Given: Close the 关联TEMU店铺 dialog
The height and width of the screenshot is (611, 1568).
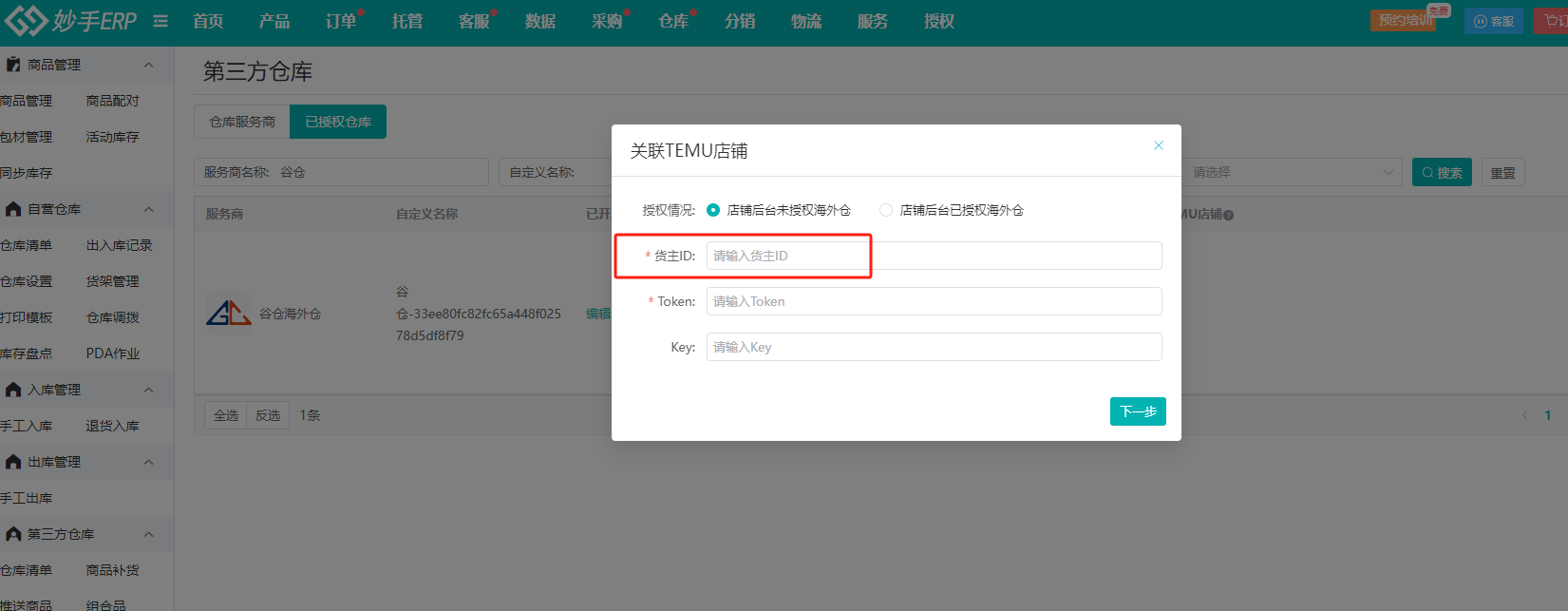Looking at the screenshot, I should [x=1159, y=145].
